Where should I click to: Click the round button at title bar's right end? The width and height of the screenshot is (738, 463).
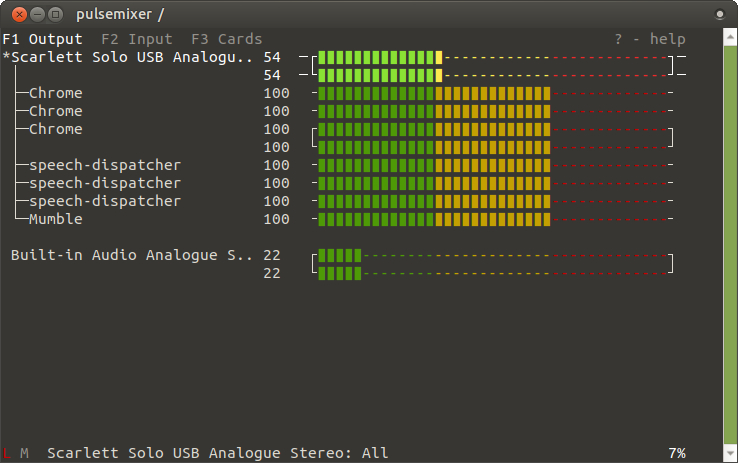[722, 14]
